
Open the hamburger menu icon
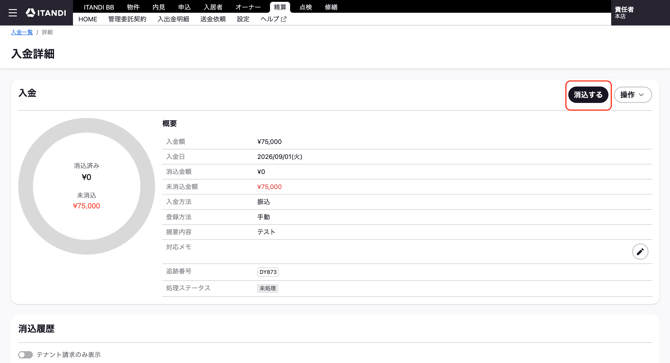13,13
